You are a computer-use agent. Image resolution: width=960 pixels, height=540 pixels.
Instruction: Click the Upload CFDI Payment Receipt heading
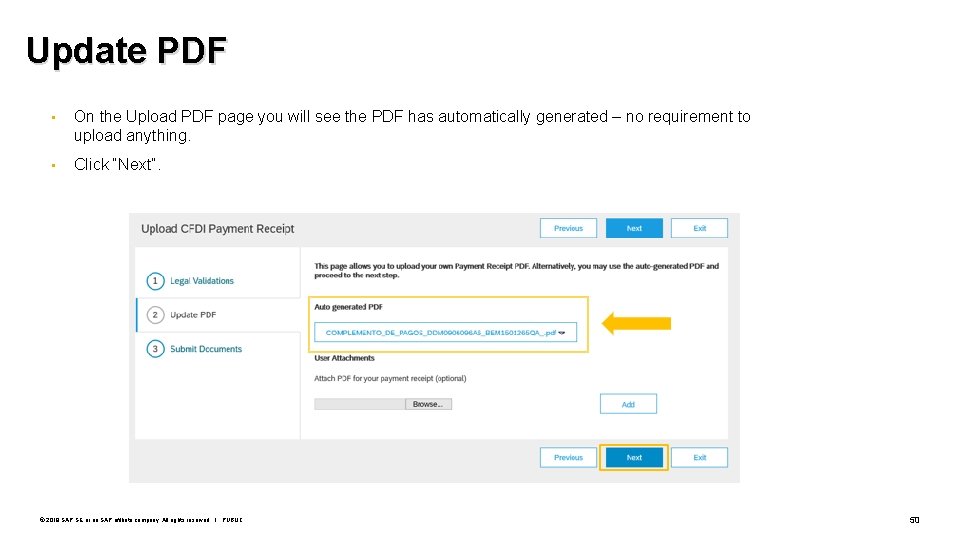coord(218,229)
